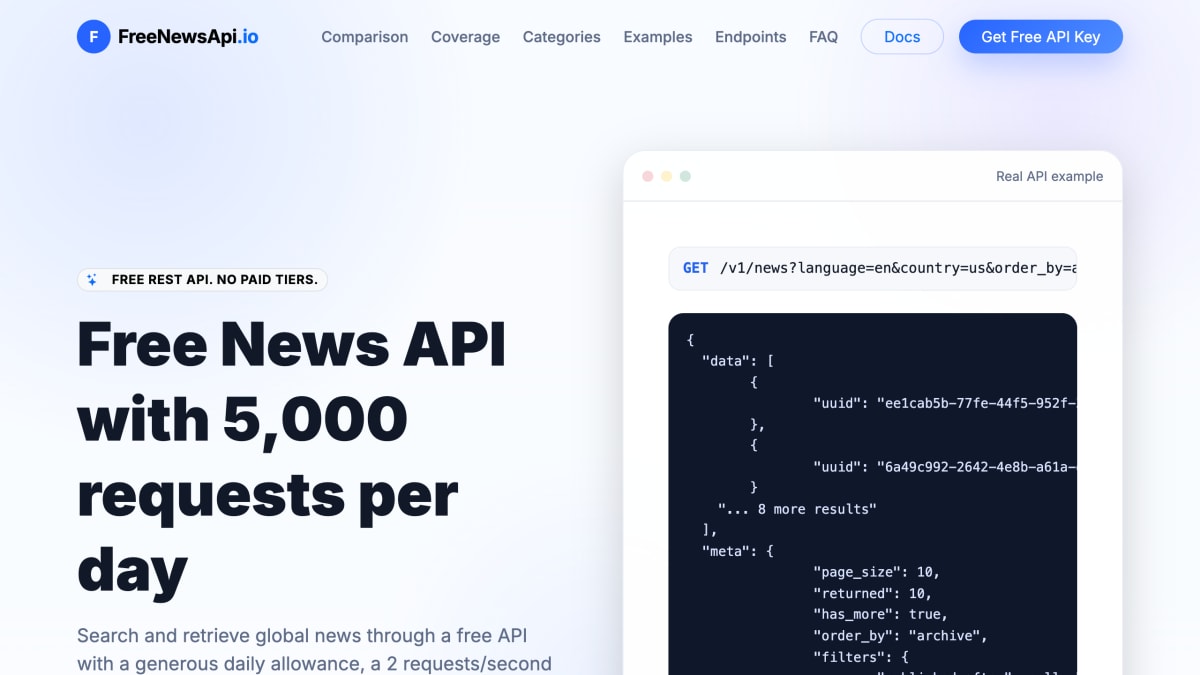Select the GET method label

[695, 268]
